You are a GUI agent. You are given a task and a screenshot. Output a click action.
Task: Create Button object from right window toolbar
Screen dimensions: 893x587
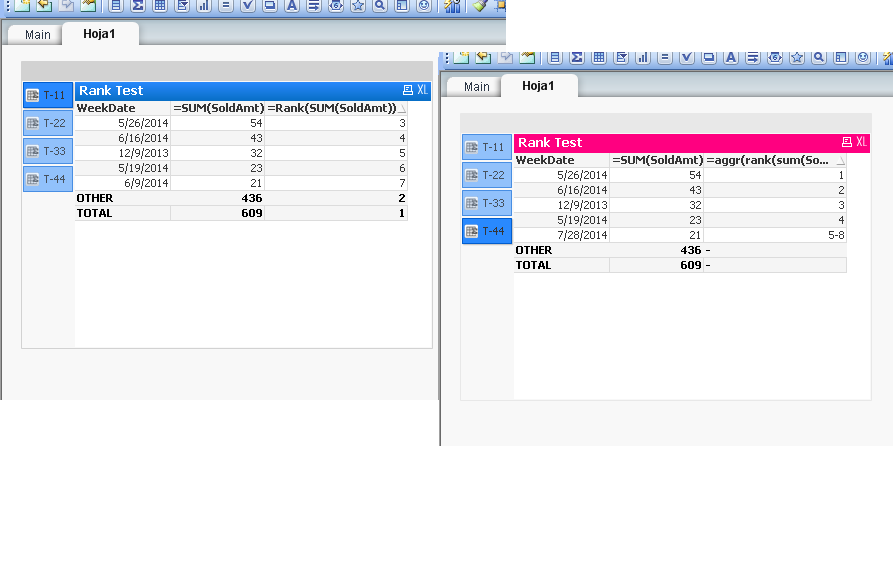[709, 57]
